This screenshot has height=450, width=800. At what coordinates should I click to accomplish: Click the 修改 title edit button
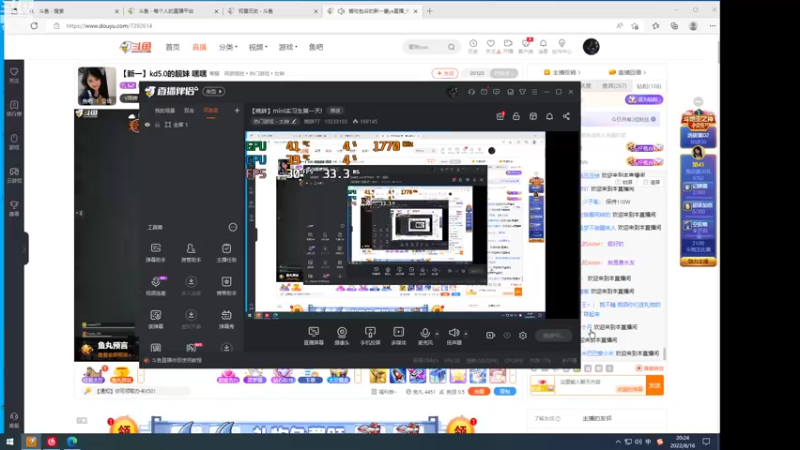(335, 111)
